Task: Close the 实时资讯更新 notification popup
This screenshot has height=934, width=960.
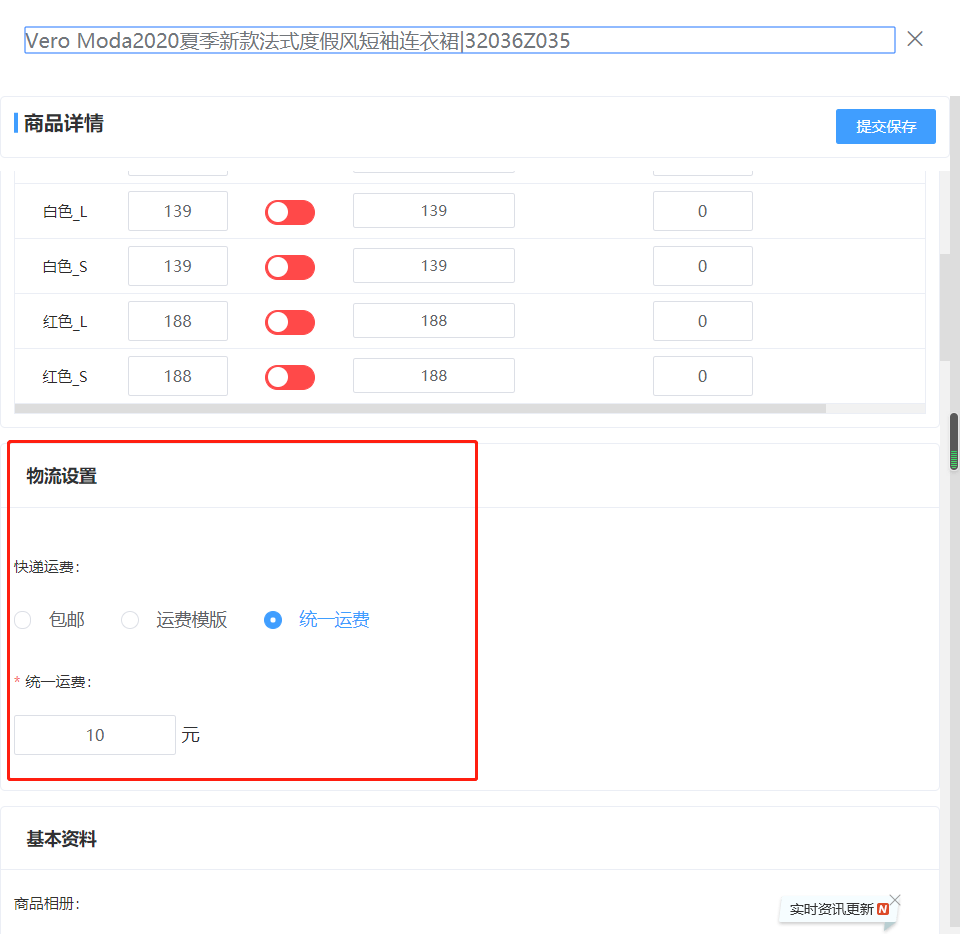Action: pyautogui.click(x=895, y=900)
